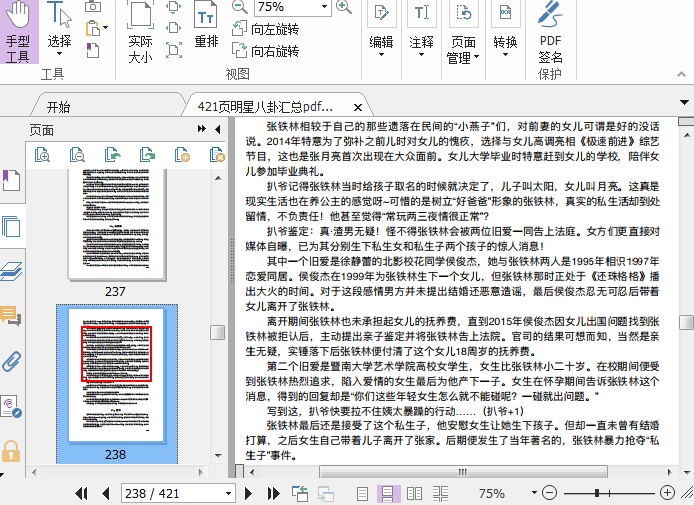Open the Signatures side panel
This screenshot has height=505, width=694.
click(11, 406)
